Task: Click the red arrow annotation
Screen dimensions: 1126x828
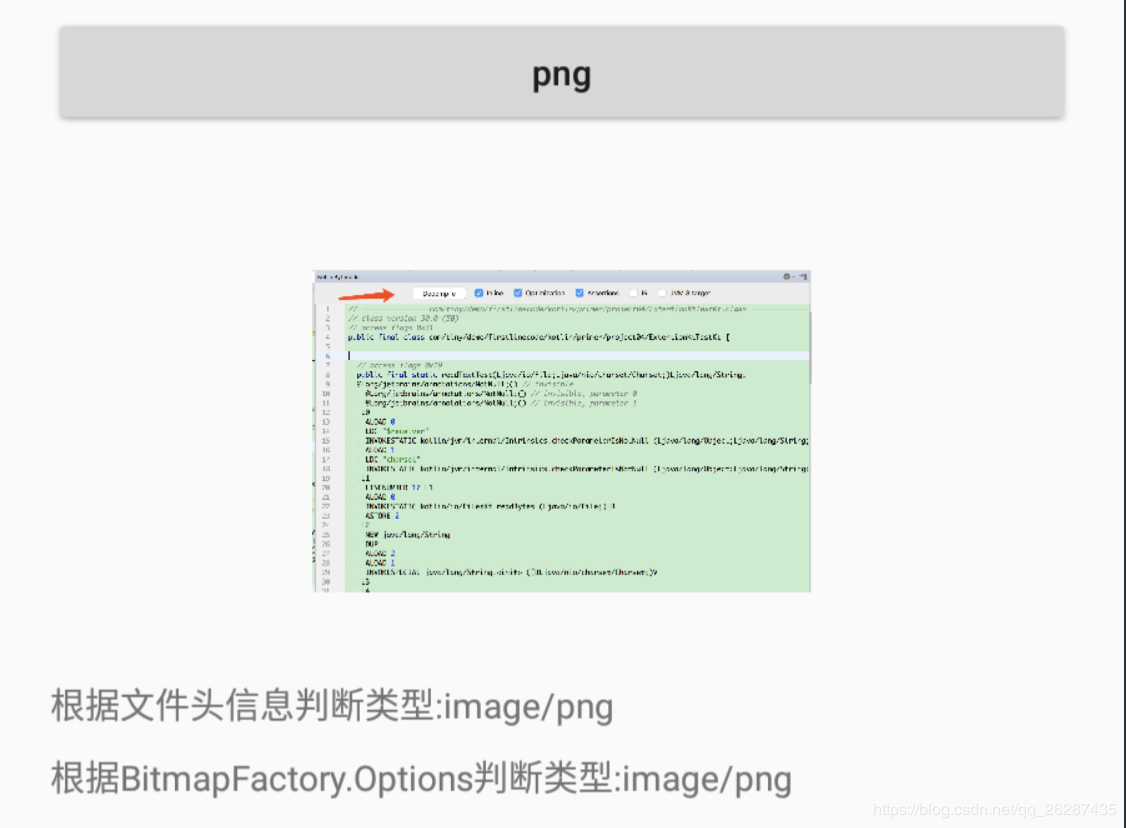Action: (364, 293)
